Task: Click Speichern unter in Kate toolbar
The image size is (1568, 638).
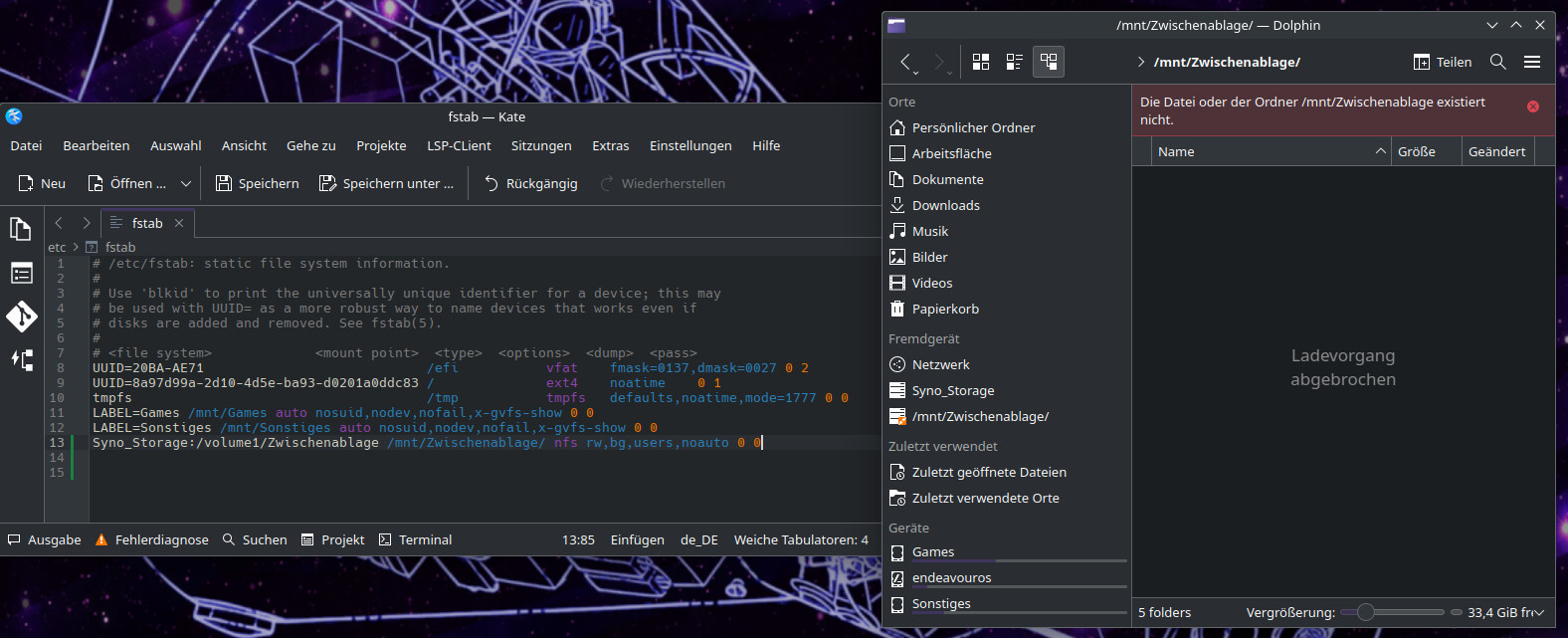Action: (x=386, y=183)
